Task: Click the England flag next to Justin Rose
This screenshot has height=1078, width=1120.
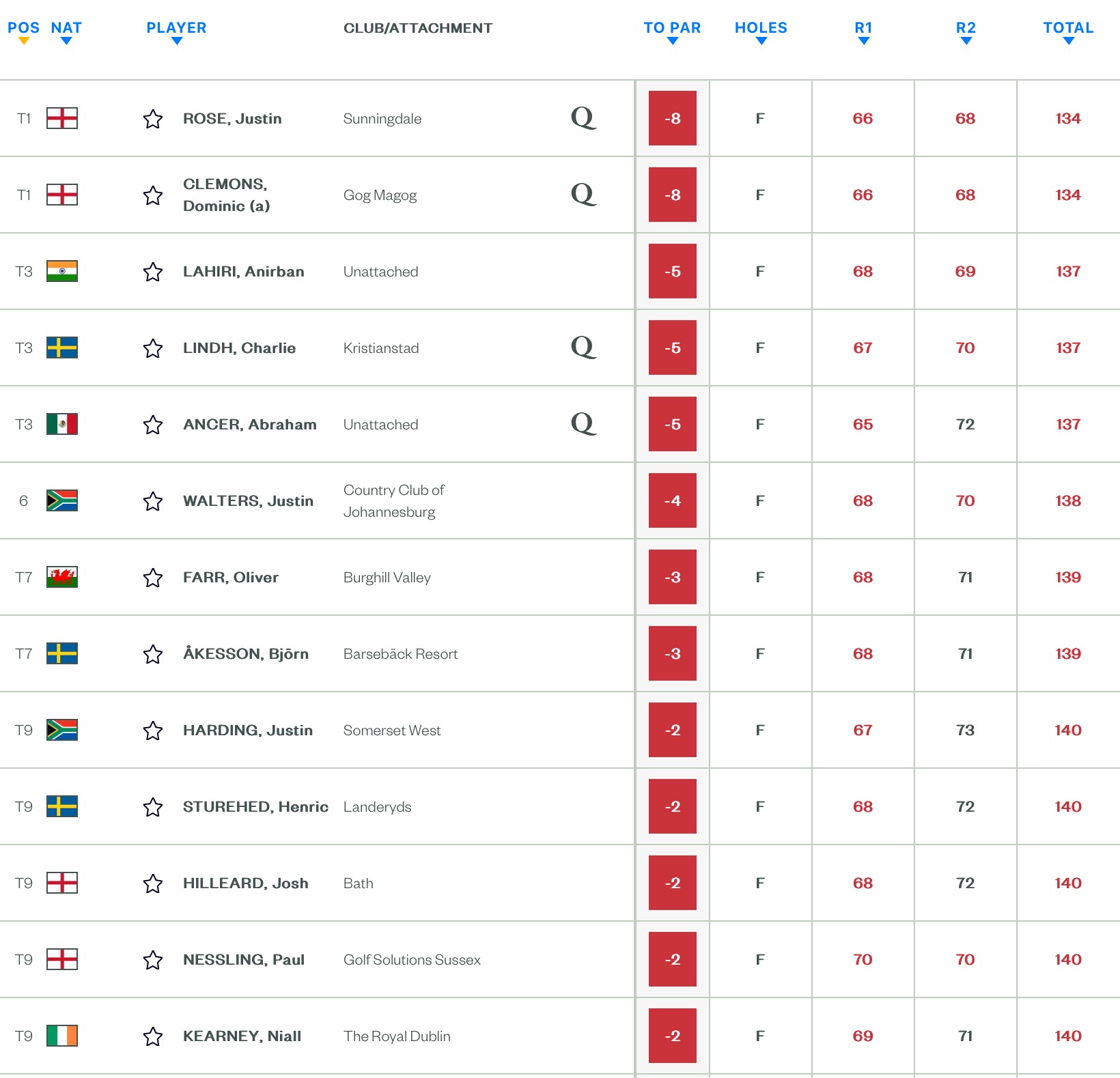Action: tap(61, 118)
